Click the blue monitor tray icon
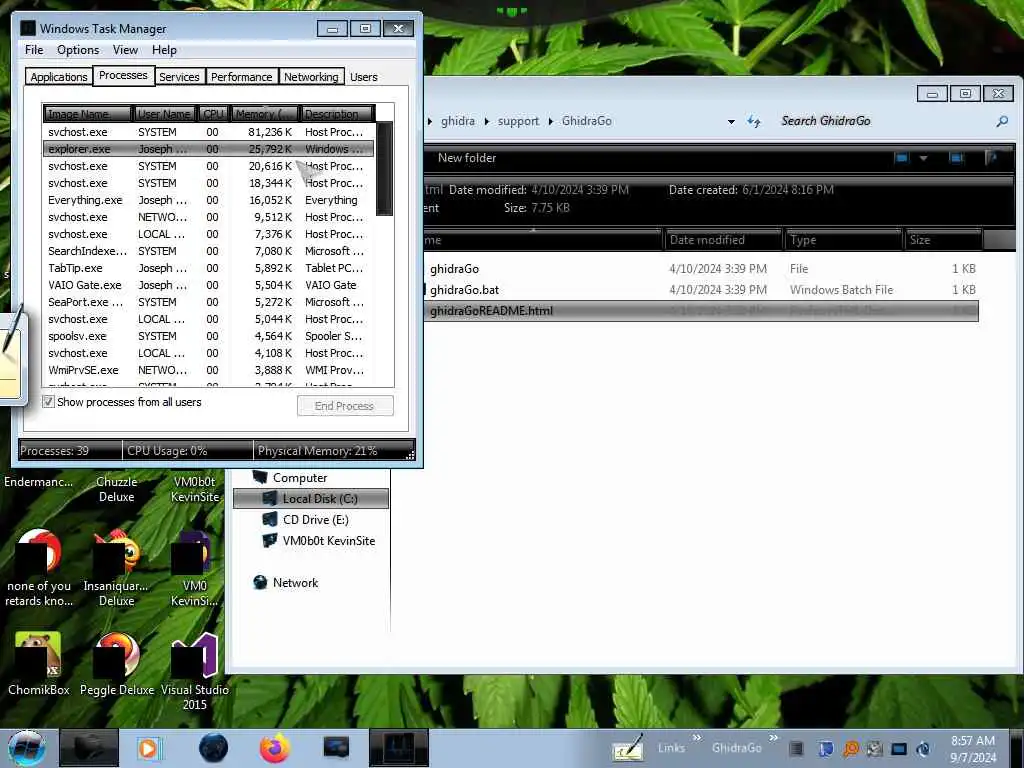The height and width of the screenshot is (768, 1024). [x=899, y=749]
